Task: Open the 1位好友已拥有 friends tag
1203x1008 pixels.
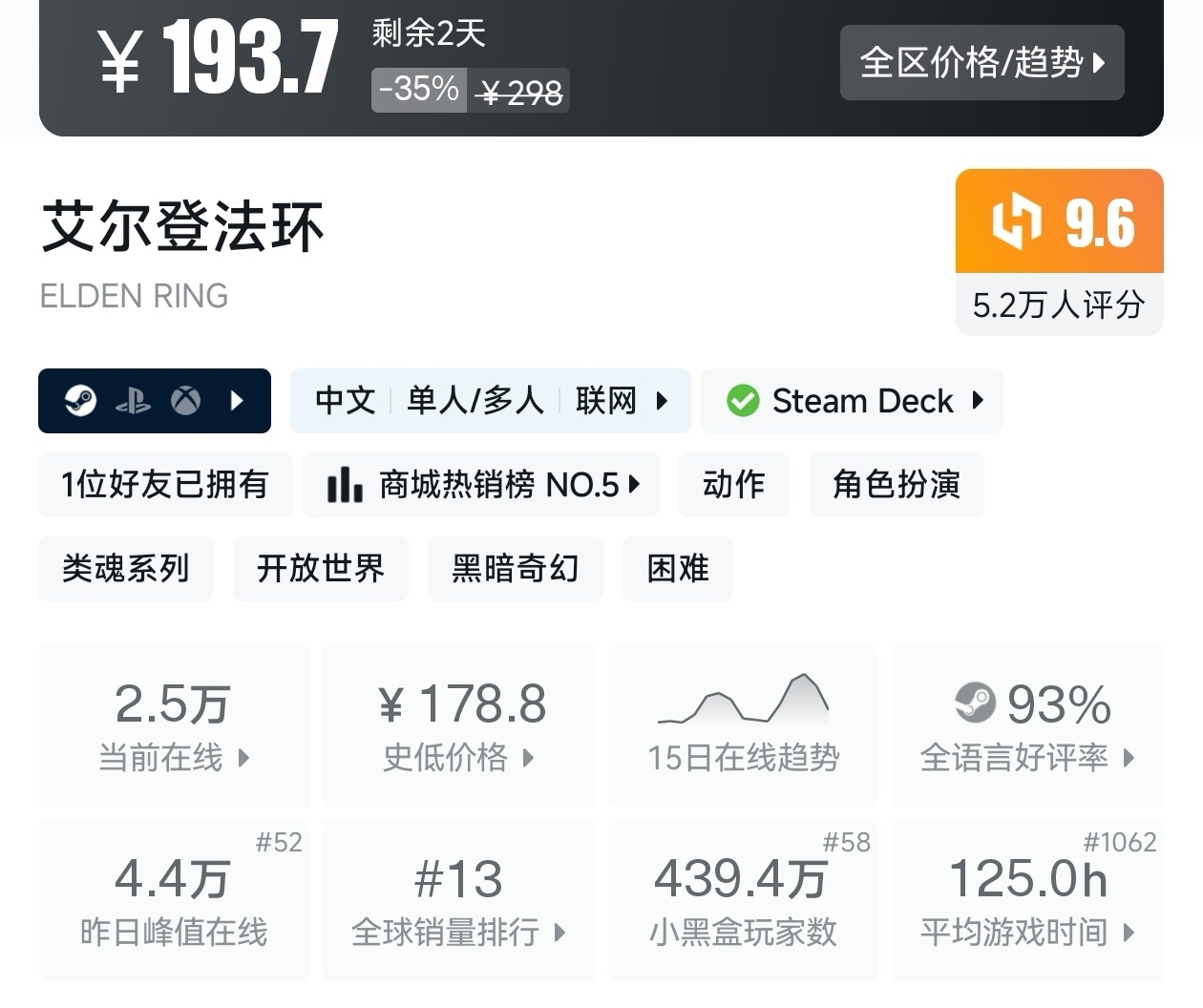Action: [165, 485]
